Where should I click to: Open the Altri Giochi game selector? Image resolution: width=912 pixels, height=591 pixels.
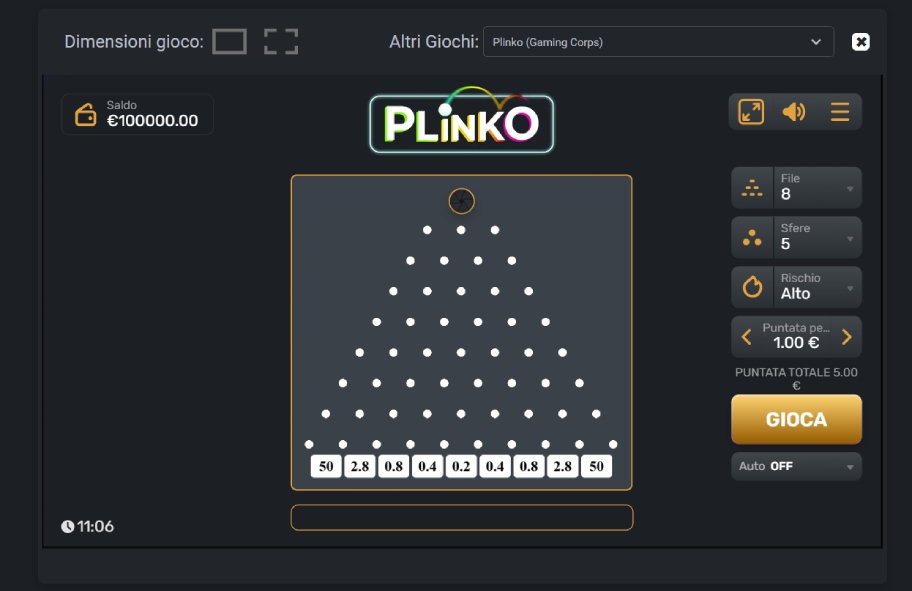click(x=658, y=42)
